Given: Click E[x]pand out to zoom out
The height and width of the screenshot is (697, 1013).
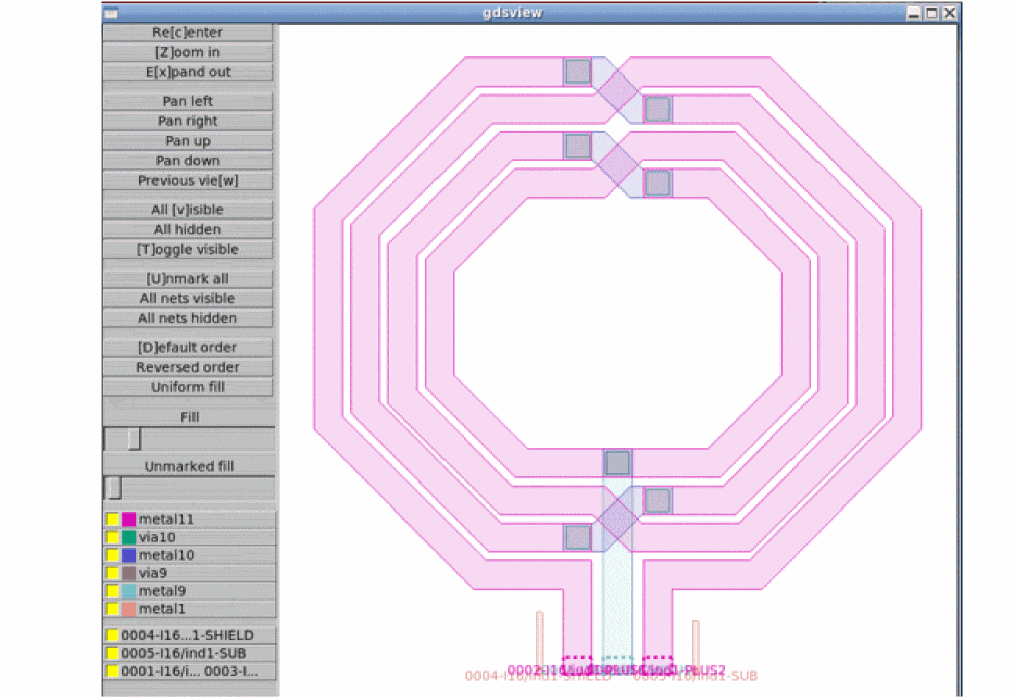Looking at the screenshot, I should pyautogui.click(x=188, y=72).
